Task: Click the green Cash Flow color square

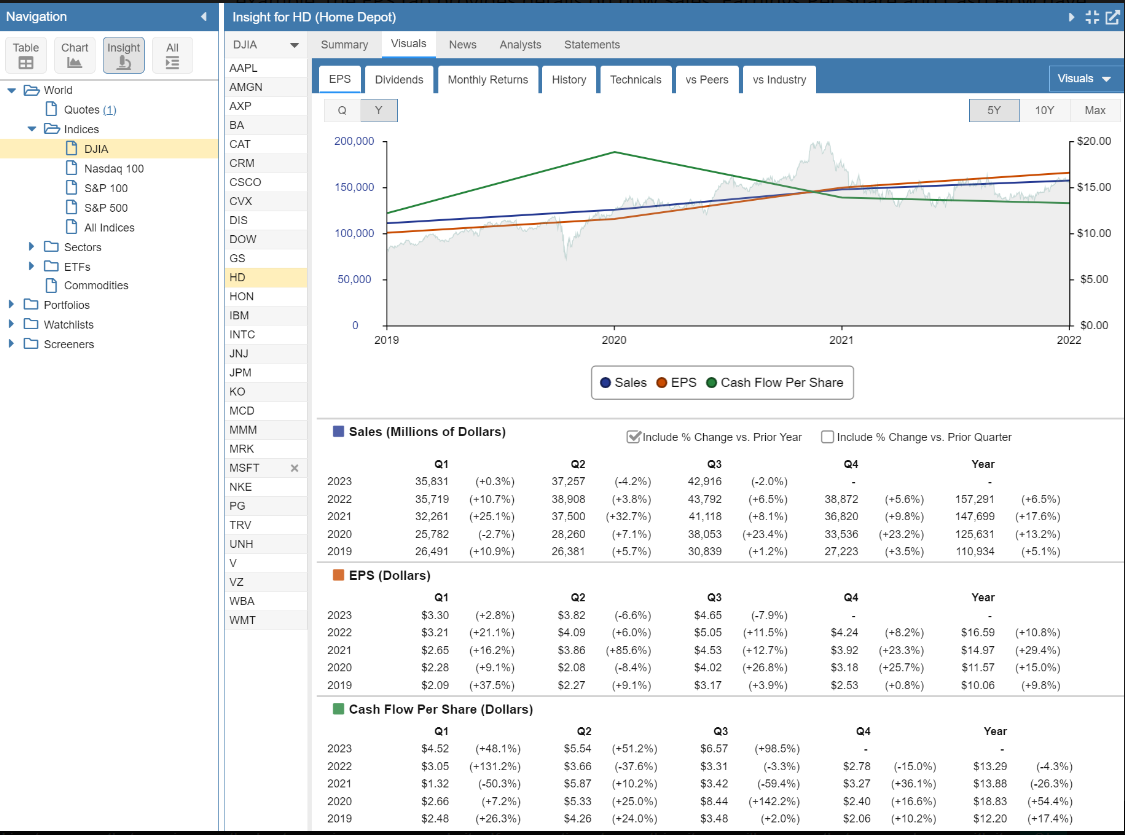Action: [x=339, y=709]
